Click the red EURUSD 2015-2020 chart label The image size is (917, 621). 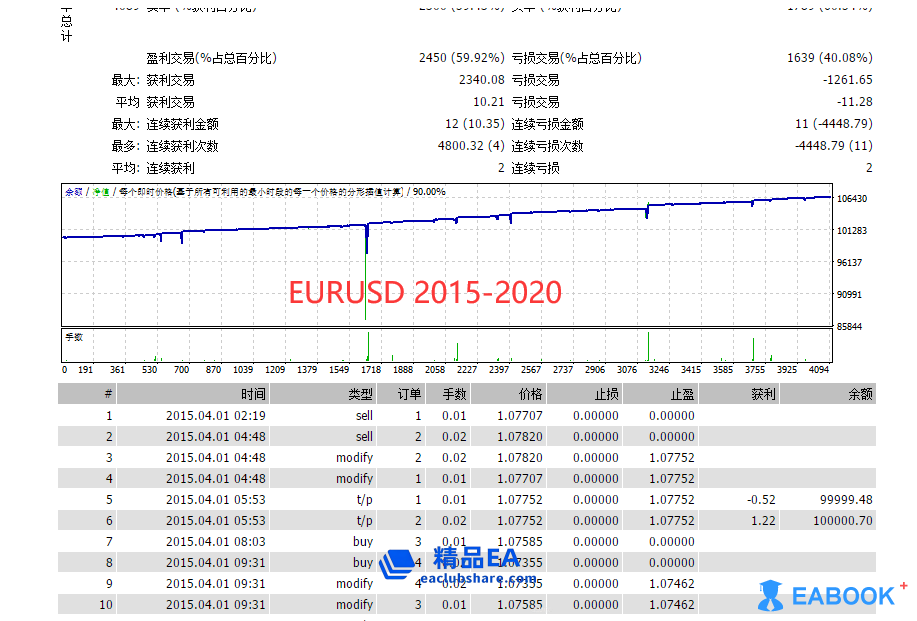pyautogui.click(x=425, y=292)
